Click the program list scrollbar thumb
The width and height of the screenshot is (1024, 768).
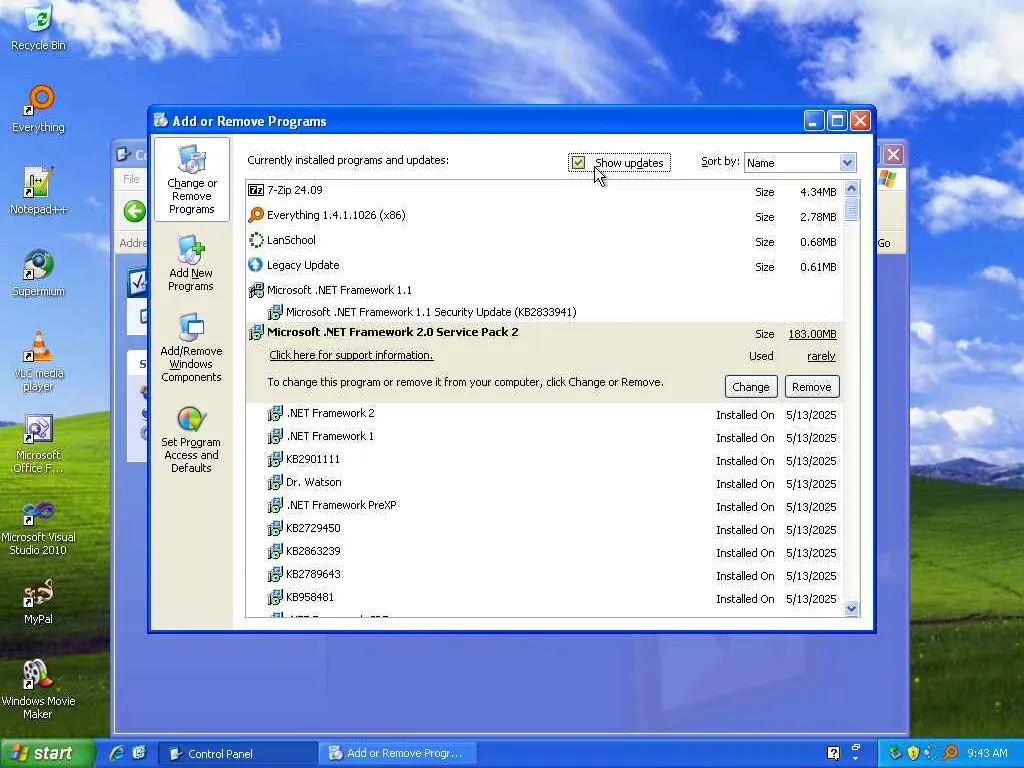[x=851, y=210]
